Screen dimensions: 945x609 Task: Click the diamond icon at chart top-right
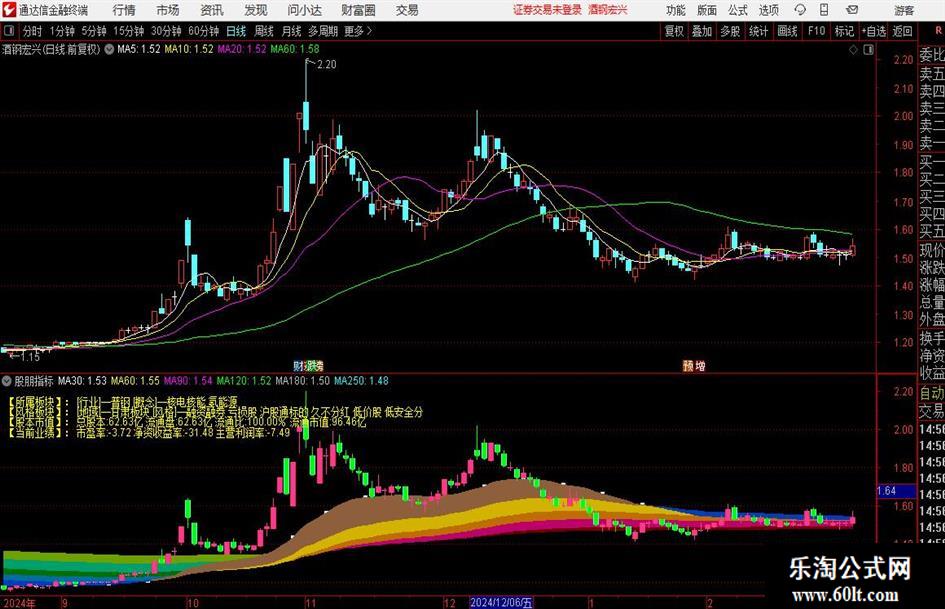point(853,50)
